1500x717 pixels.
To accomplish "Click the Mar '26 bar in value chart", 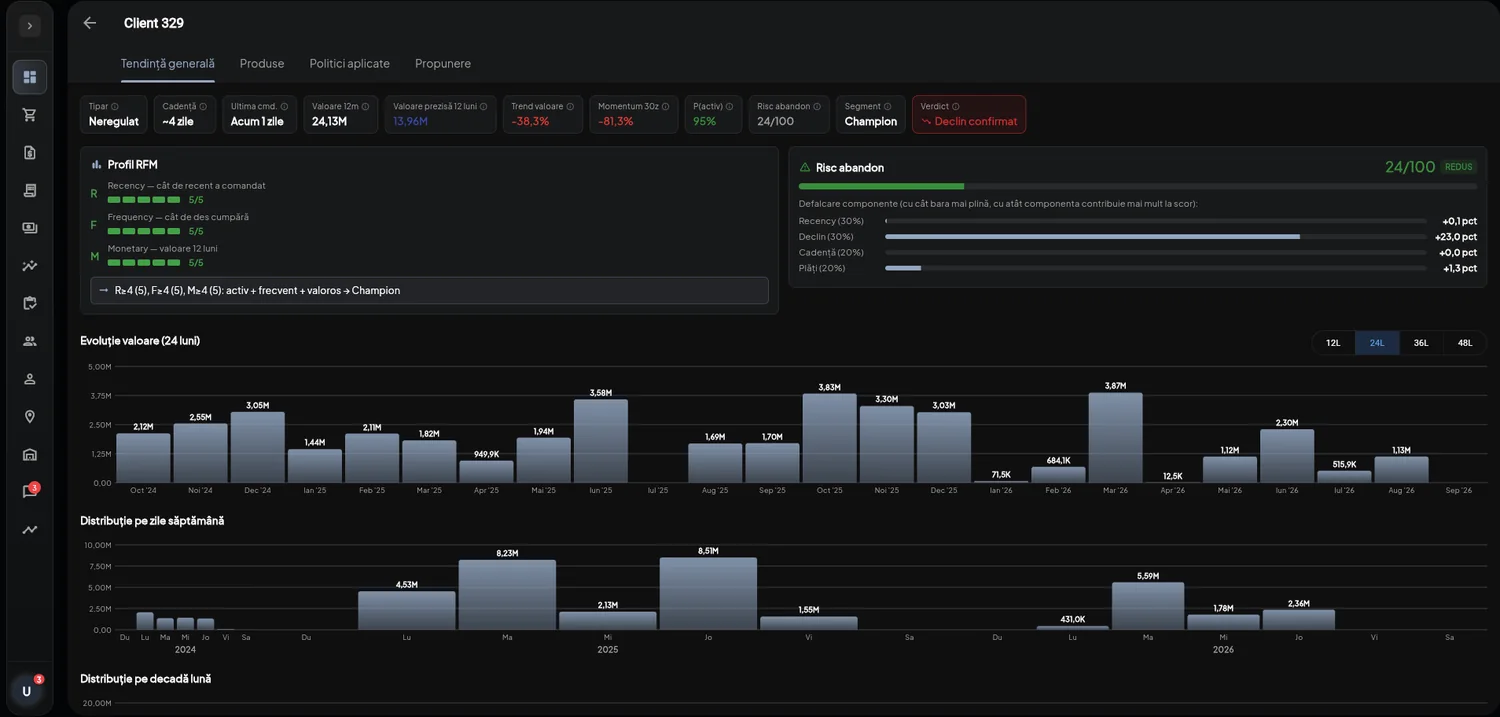I will click(x=1115, y=438).
